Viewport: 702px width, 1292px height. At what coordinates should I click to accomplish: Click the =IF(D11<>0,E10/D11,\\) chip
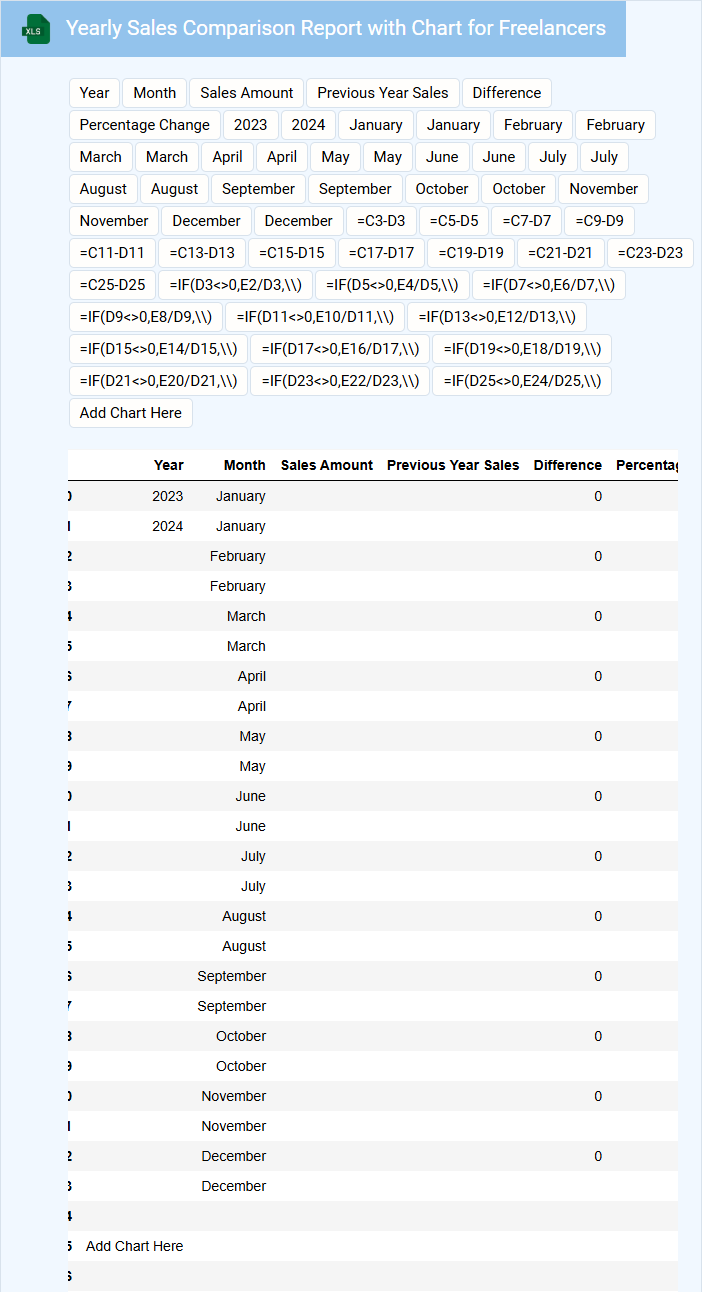coord(315,317)
